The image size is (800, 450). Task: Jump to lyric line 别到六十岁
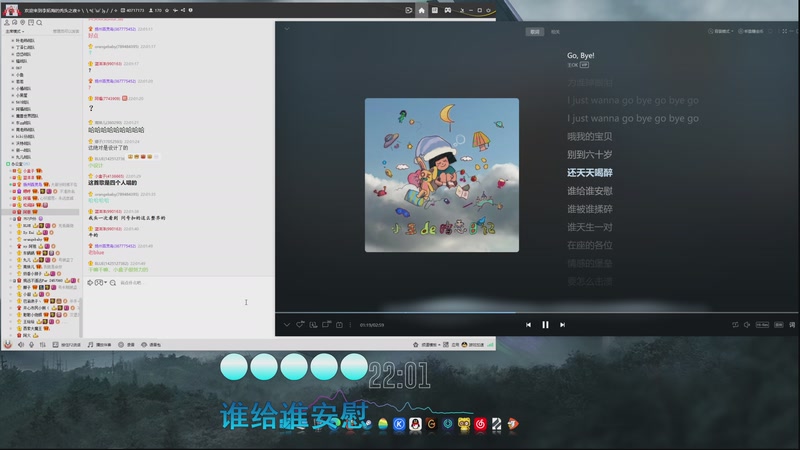[589, 154]
